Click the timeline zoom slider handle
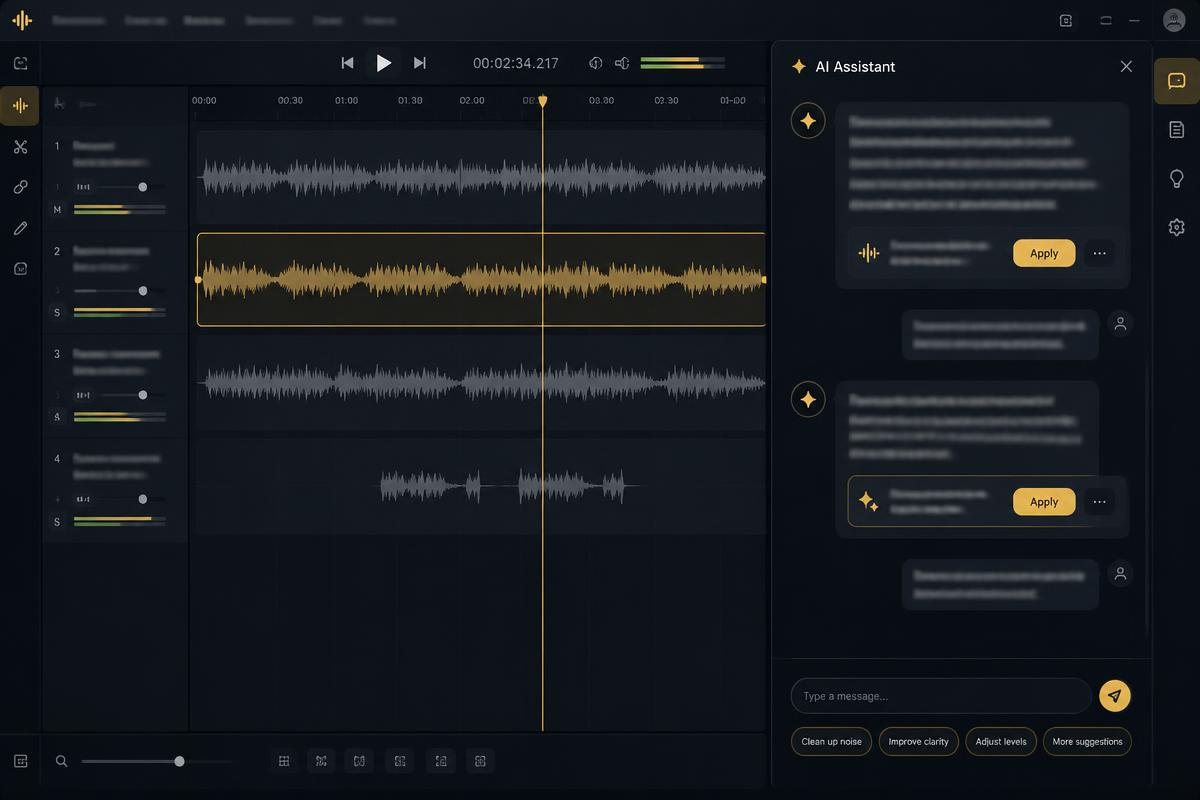The width and height of the screenshot is (1200, 800). click(179, 761)
